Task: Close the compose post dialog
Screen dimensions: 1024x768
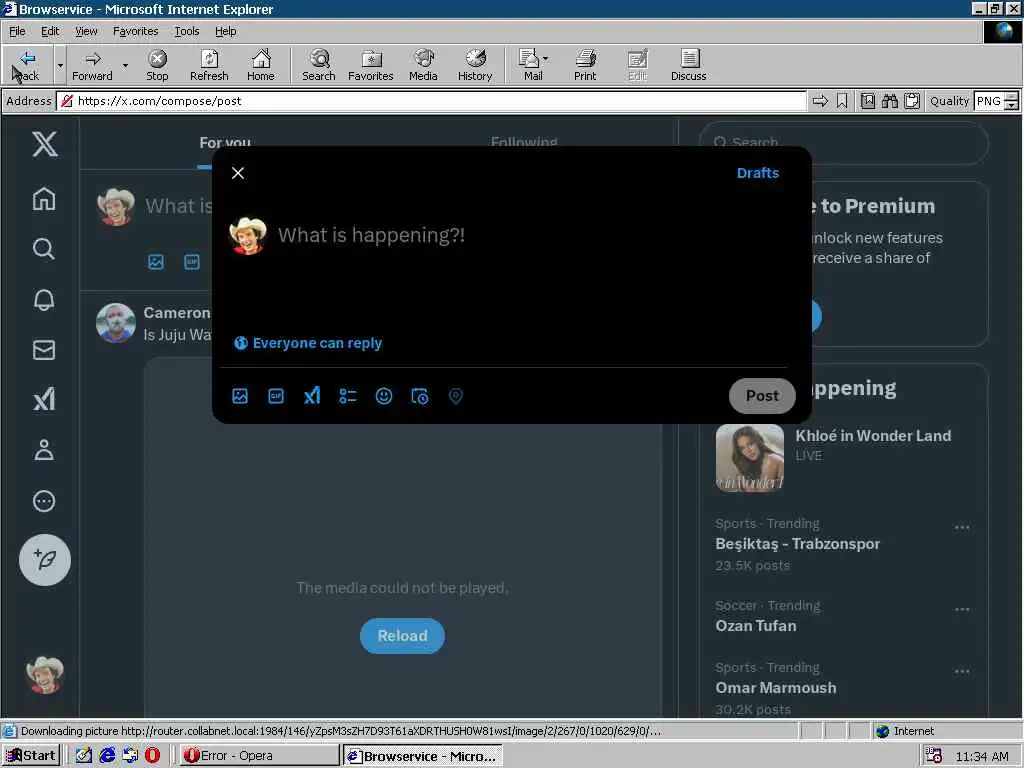Action: [x=238, y=173]
